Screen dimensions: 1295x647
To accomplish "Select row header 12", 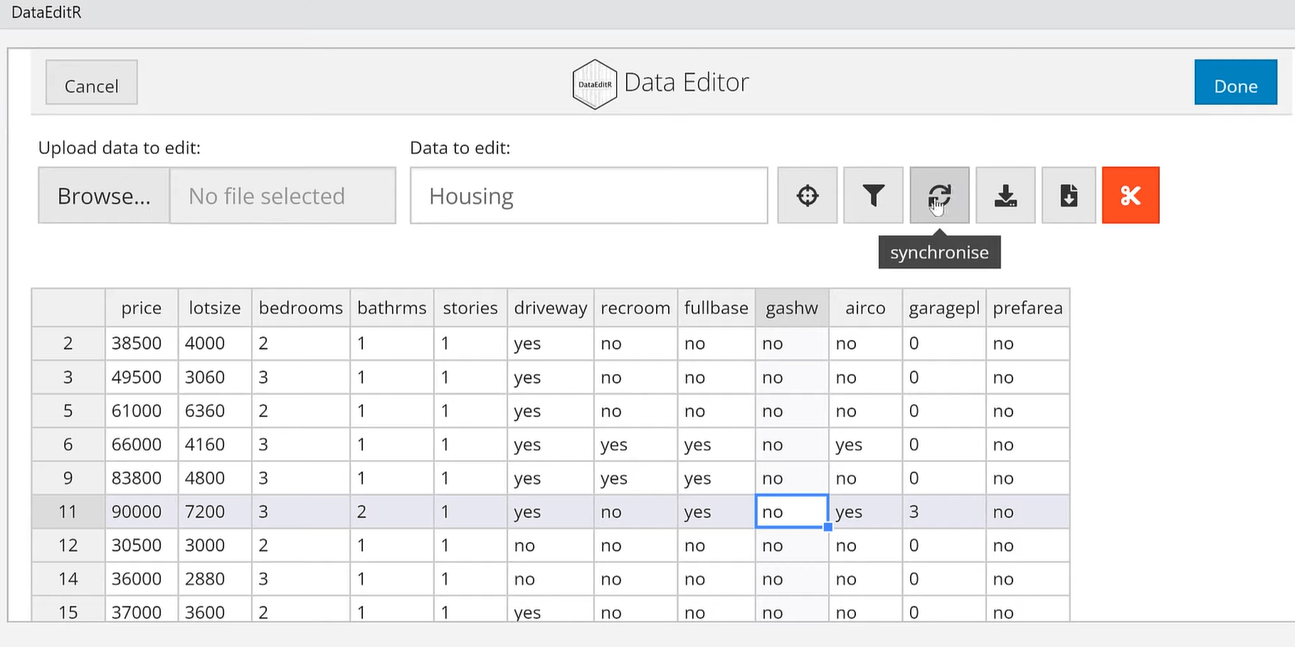I will tap(68, 545).
